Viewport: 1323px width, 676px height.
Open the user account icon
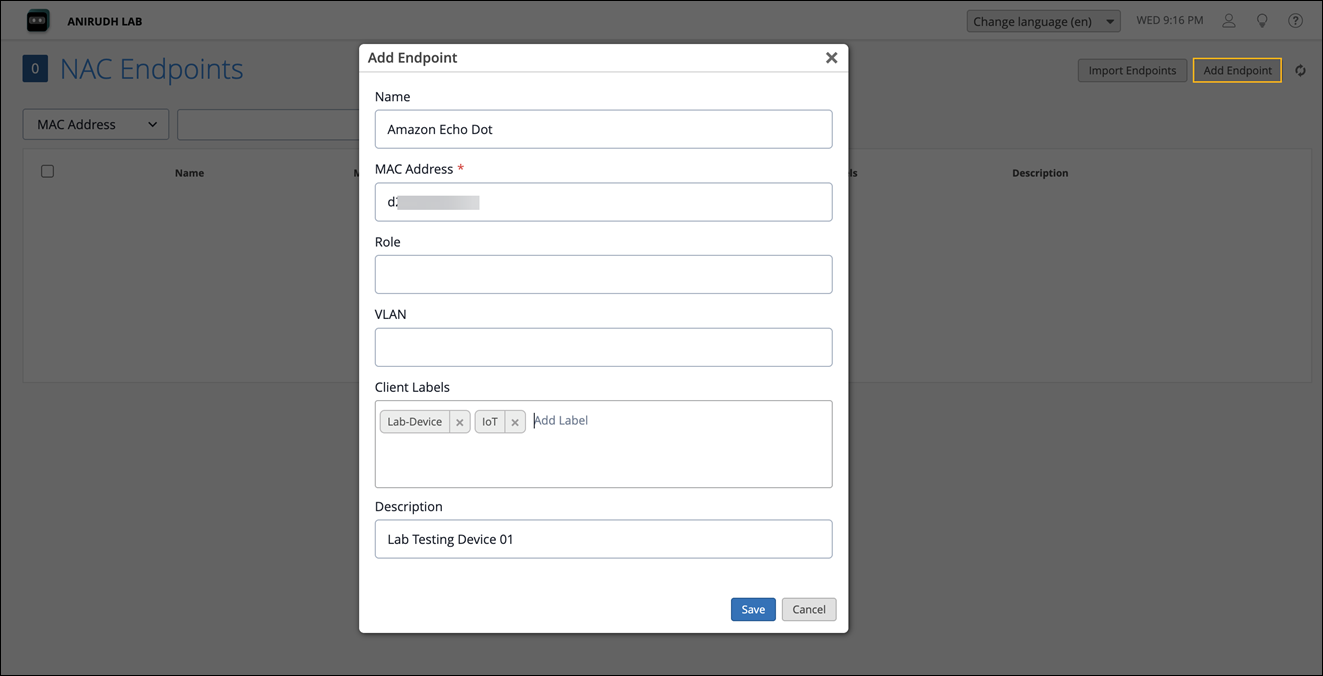(1229, 21)
